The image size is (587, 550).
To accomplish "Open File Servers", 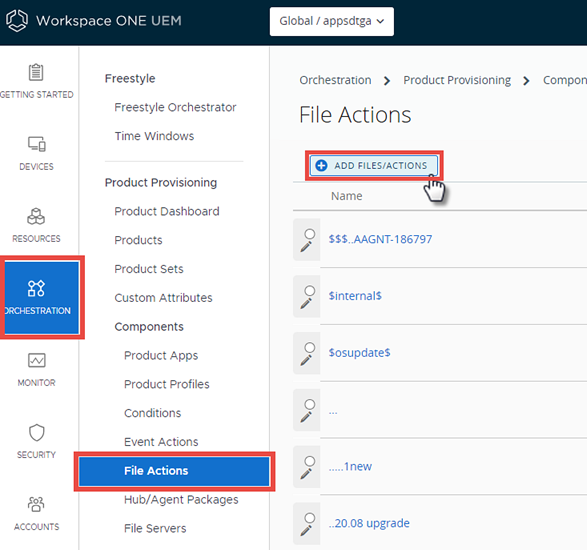I will [x=155, y=528].
